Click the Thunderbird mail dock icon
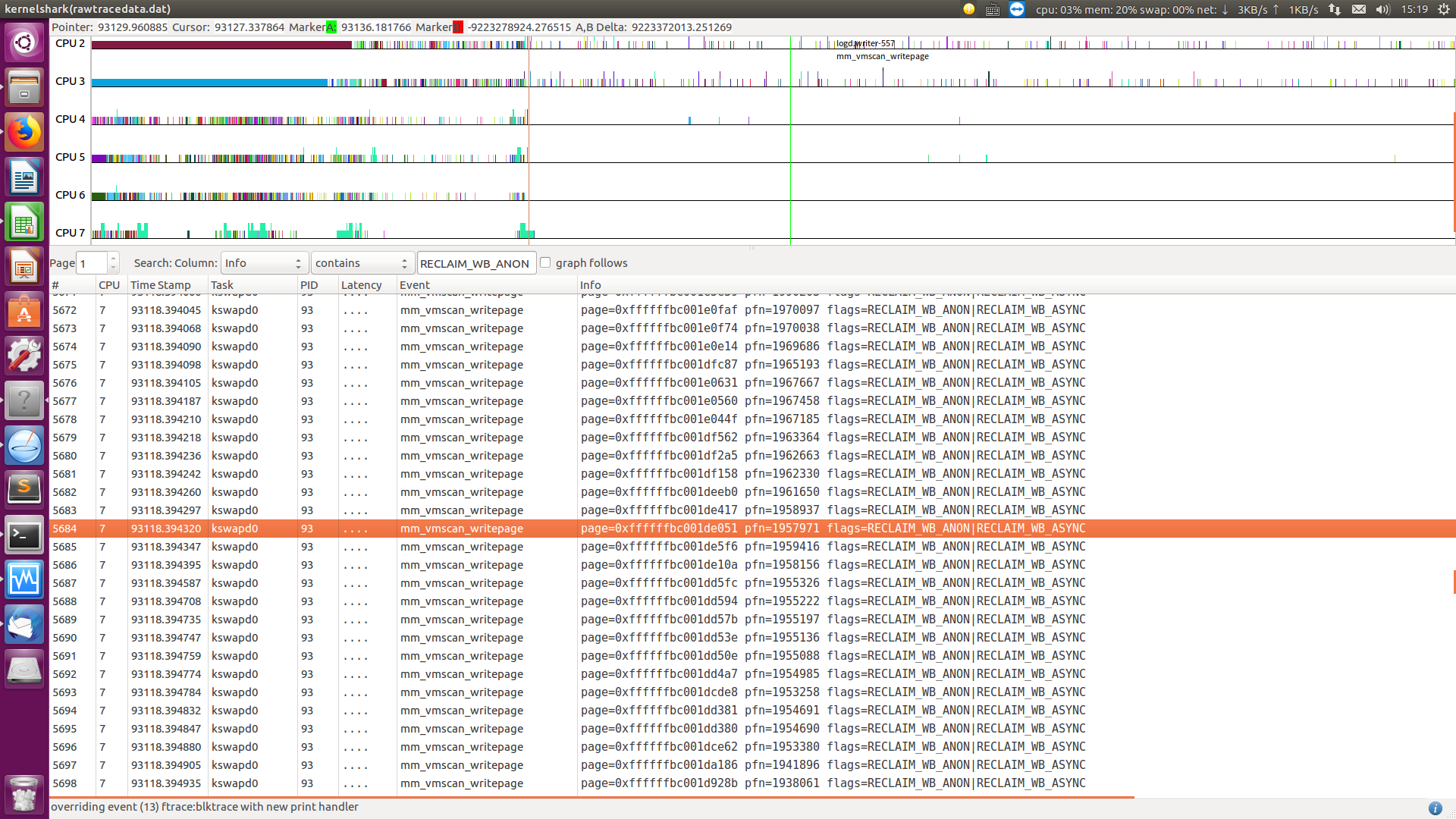 24,625
